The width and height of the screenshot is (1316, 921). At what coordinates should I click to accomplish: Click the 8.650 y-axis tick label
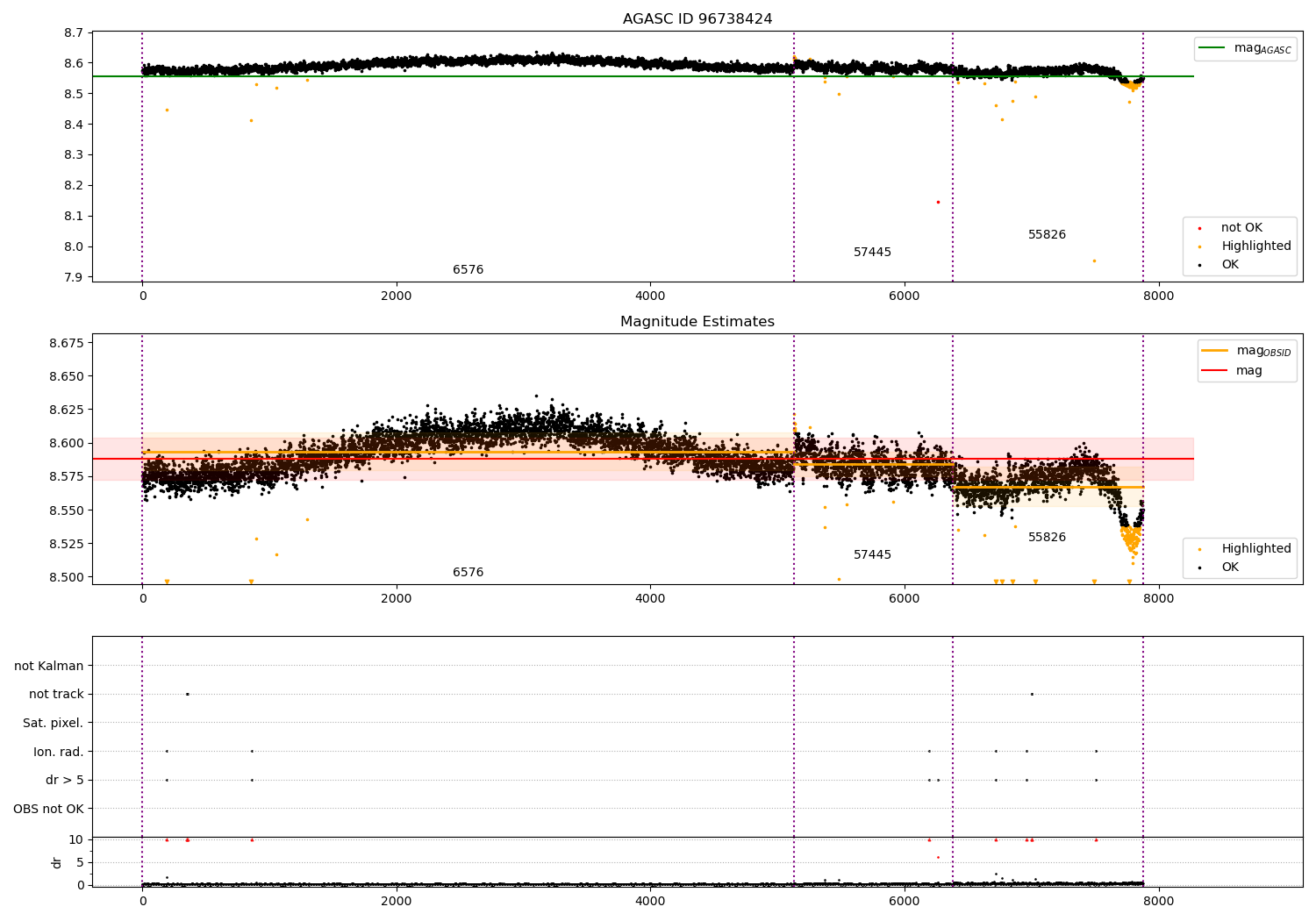(67, 376)
